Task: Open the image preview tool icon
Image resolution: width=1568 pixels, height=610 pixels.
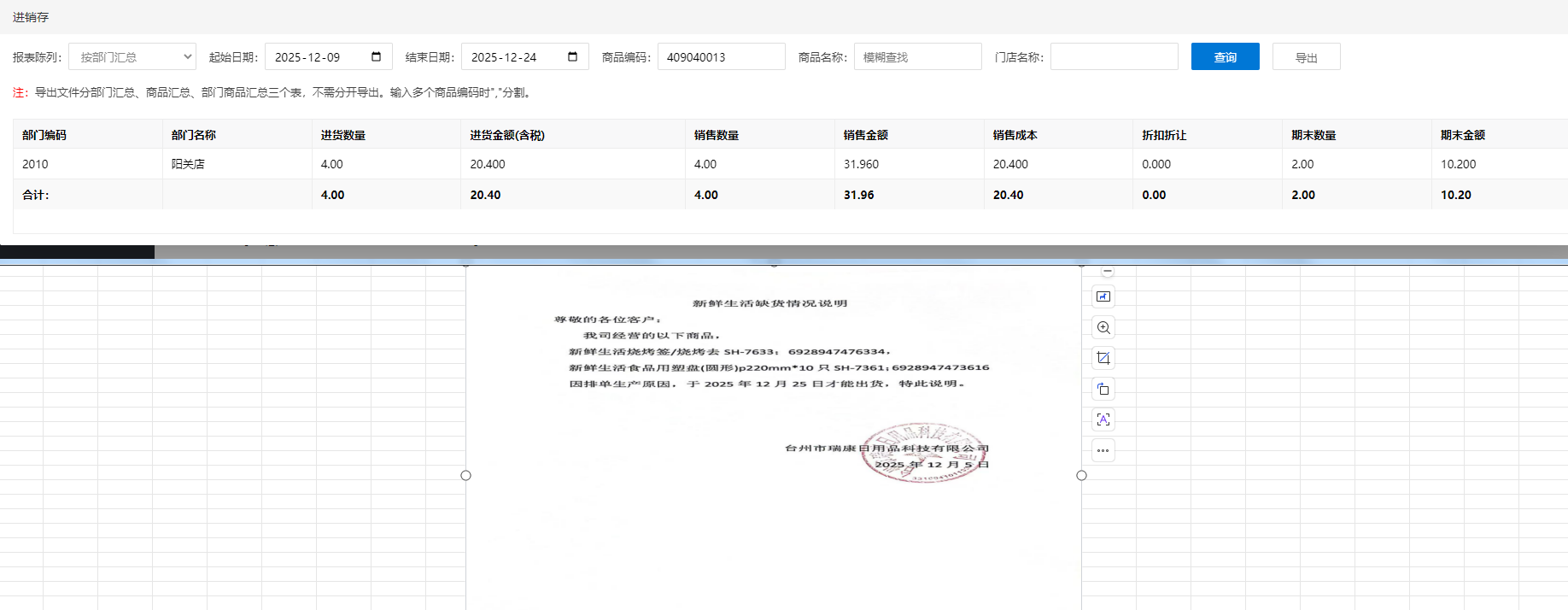Action: pos(1103,296)
